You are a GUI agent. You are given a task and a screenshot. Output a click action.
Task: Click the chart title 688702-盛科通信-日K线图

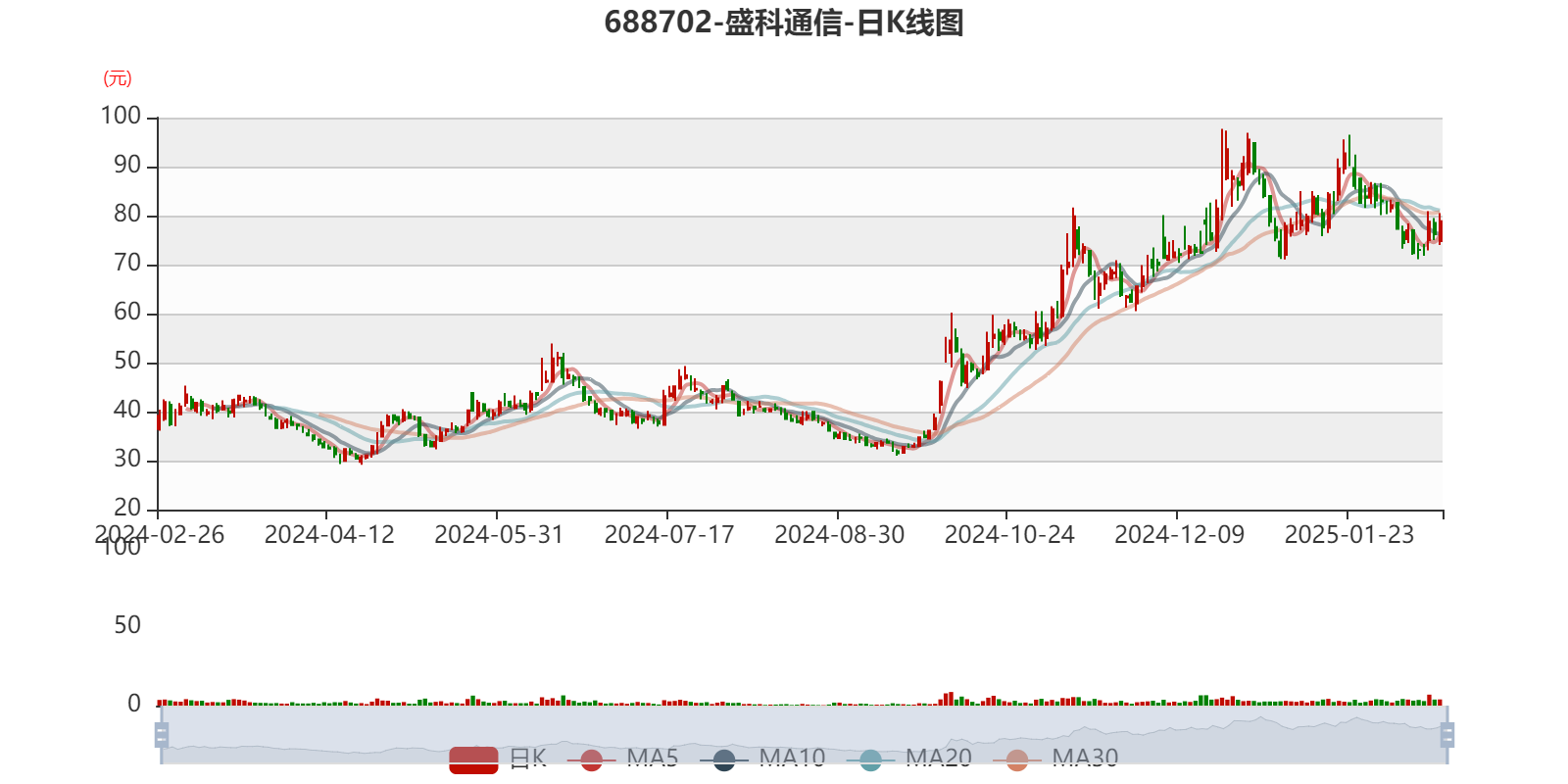784,23
